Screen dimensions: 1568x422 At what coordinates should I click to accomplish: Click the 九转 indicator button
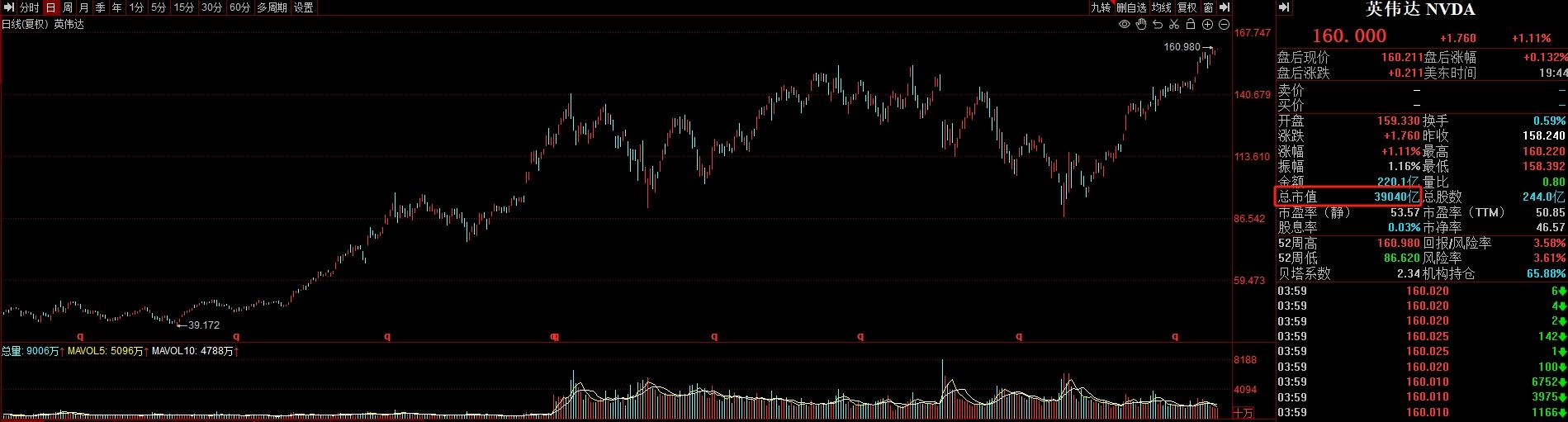point(1101,7)
